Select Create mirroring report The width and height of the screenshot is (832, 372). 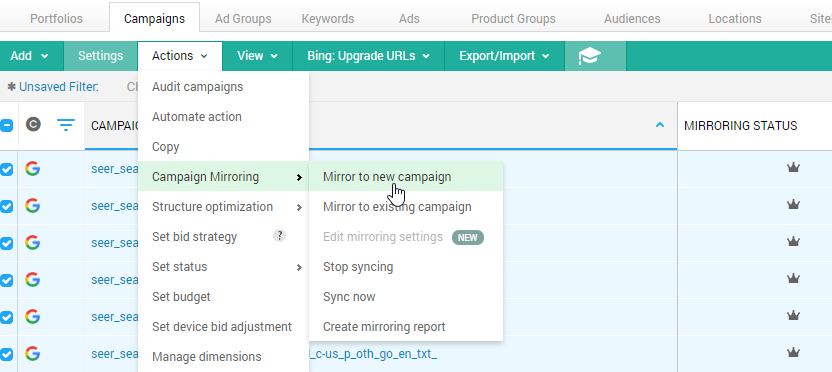coord(406,326)
